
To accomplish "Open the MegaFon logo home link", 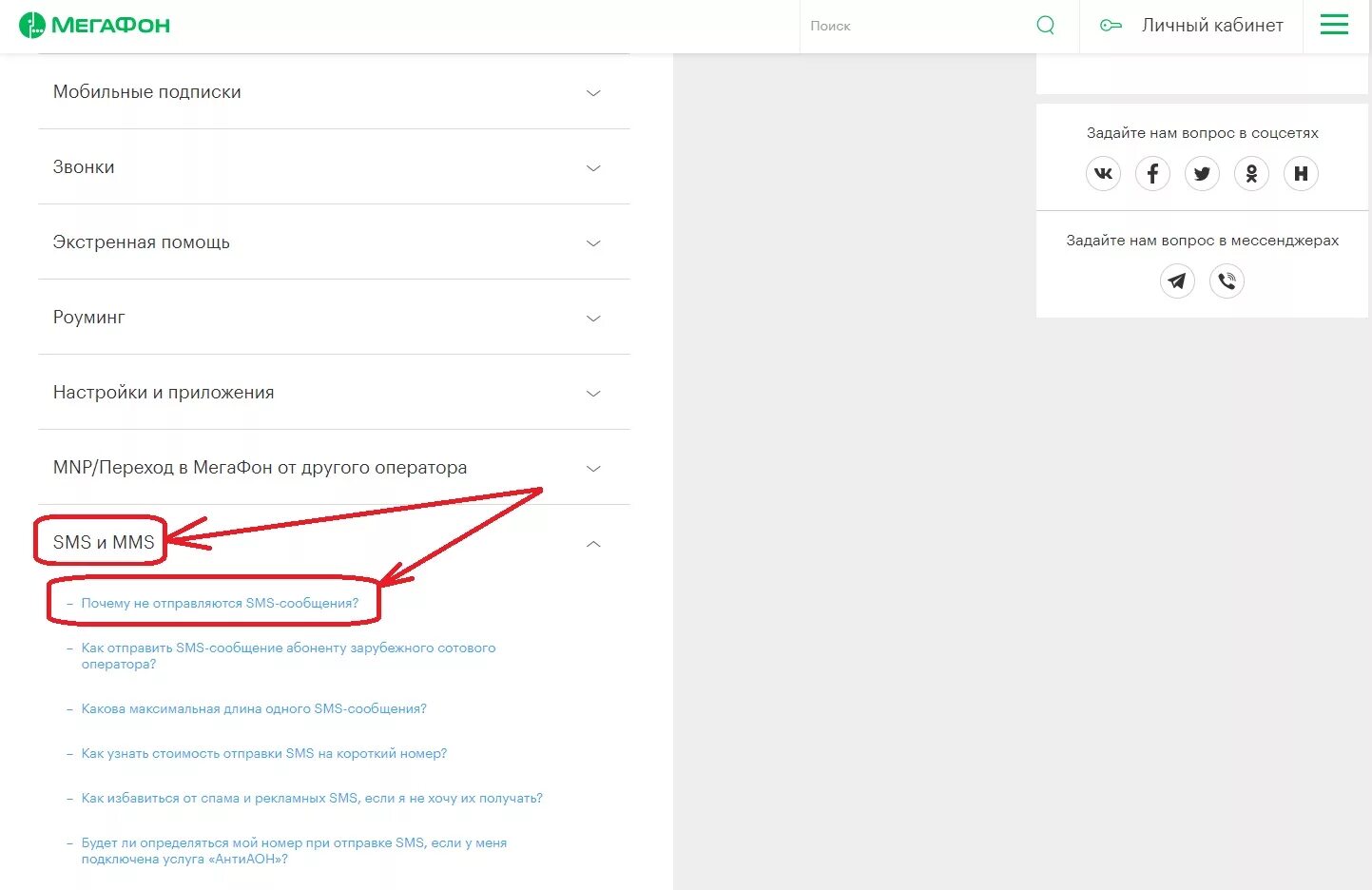I will [94, 26].
